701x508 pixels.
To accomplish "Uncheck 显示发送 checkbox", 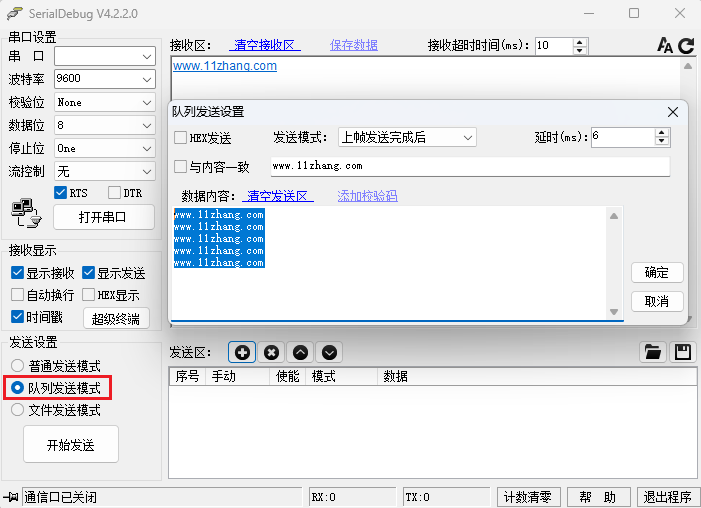I will pyautogui.click(x=89, y=272).
